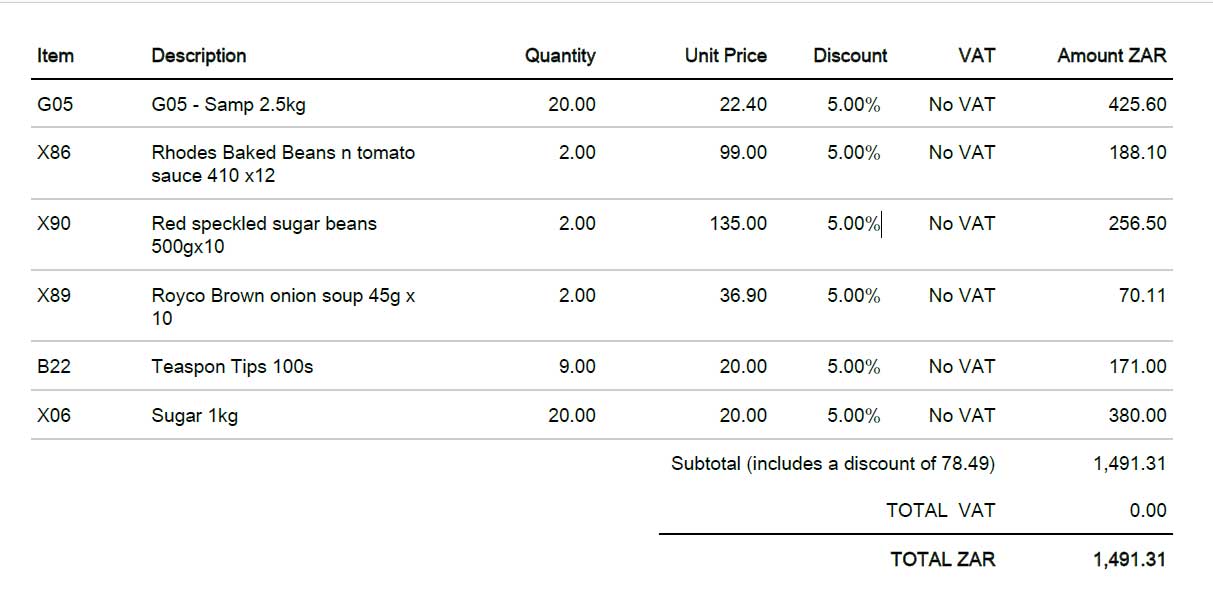
Task: Click the Subtotal discount label
Action: pos(832,464)
